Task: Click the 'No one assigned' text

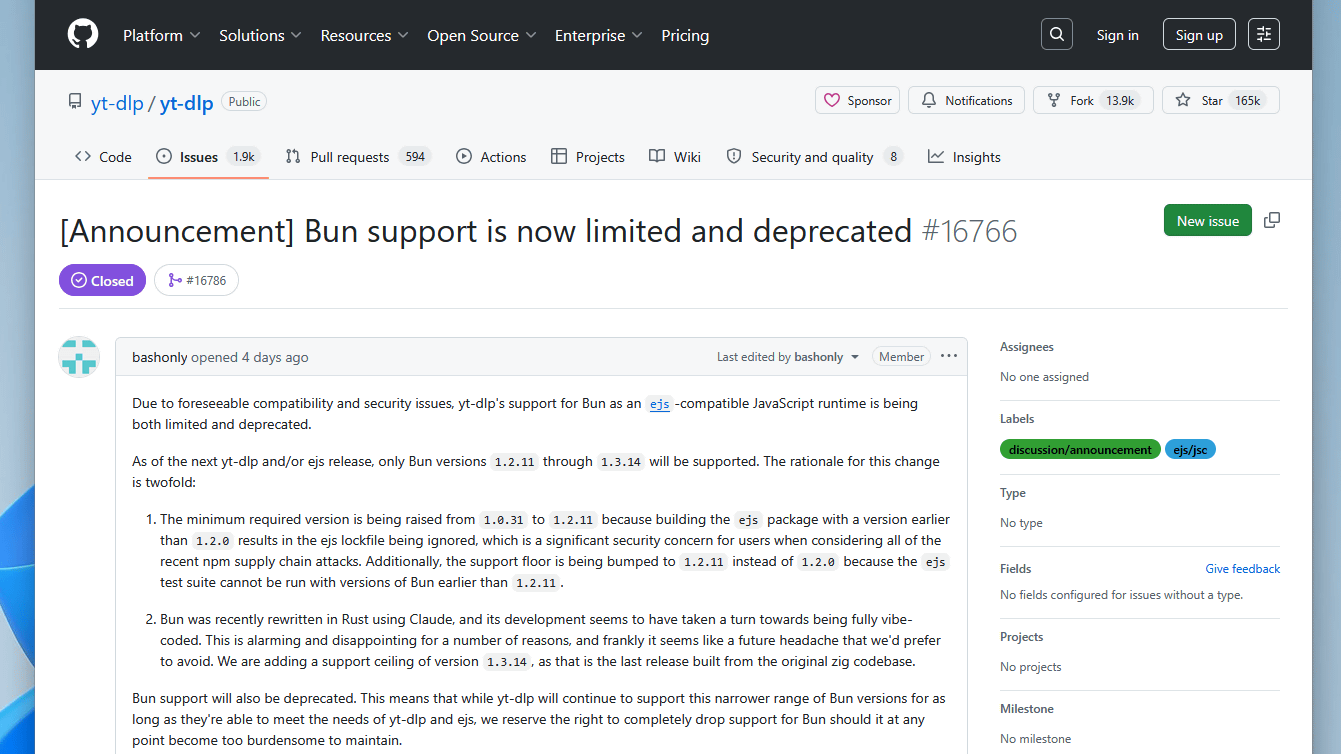Action: [1044, 377]
